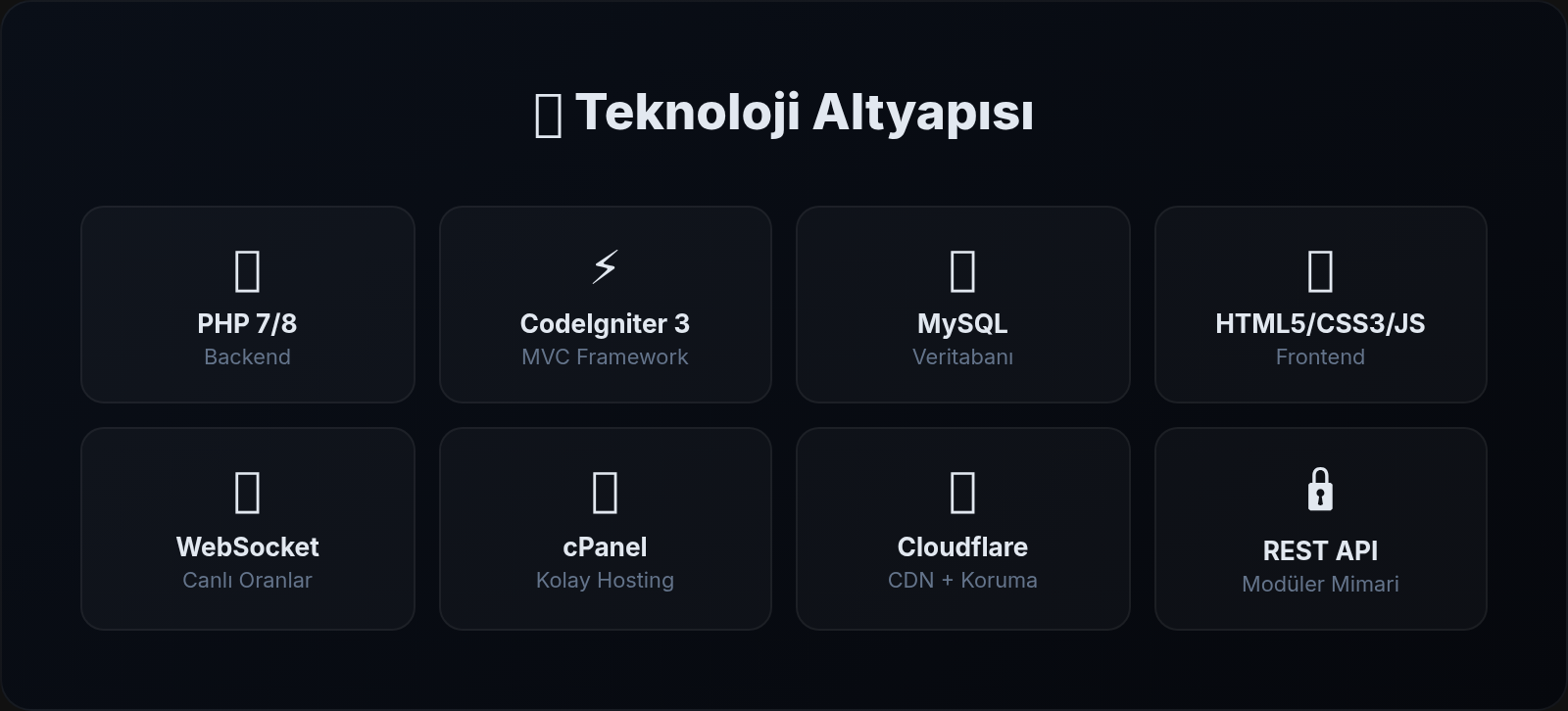1568x711 pixels.
Task: Click the icon above MySQL label
Action: [962, 271]
